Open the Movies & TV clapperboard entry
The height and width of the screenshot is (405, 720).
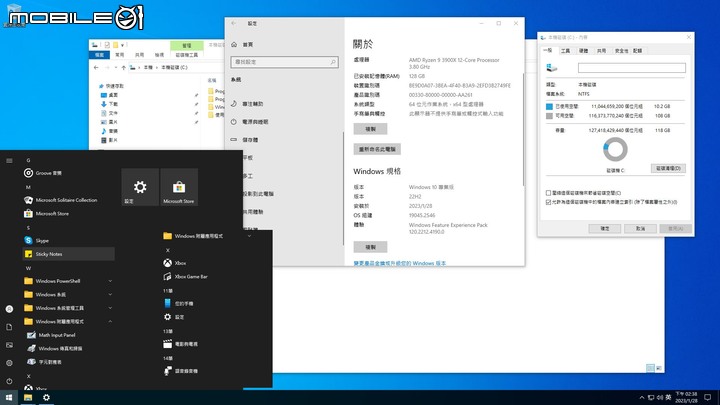coord(180,344)
